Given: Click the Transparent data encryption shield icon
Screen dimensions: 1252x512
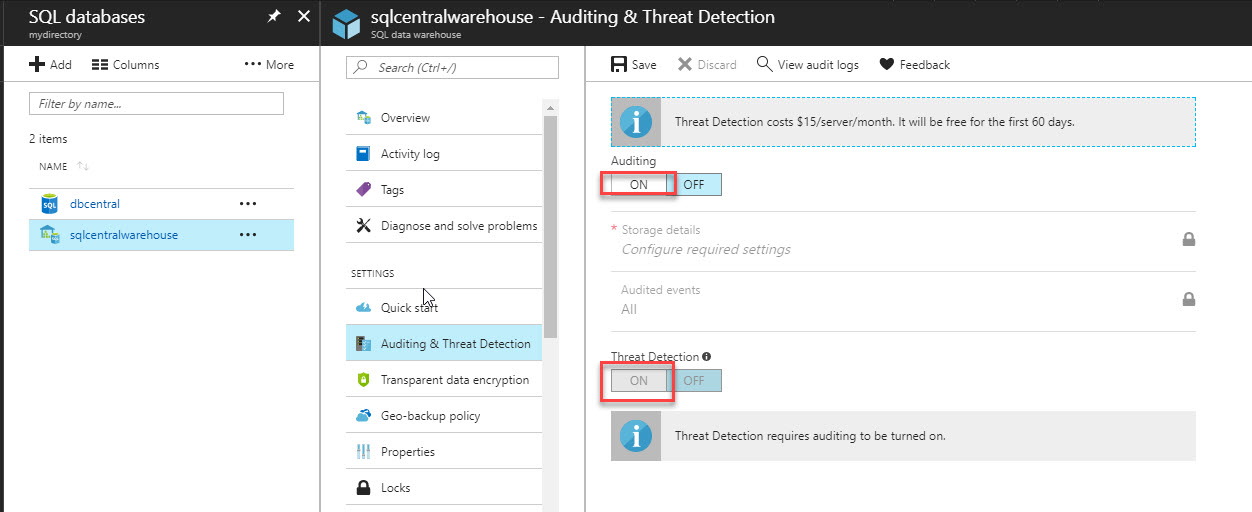Looking at the screenshot, I should pyautogui.click(x=363, y=380).
